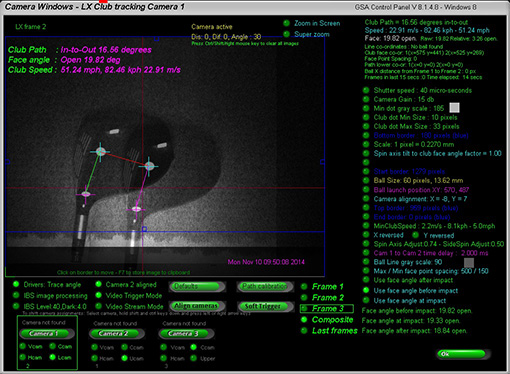Viewport: 510px width, 374px height.
Task: Toggle the Zoom in Screen option
Action: click(x=286, y=23)
